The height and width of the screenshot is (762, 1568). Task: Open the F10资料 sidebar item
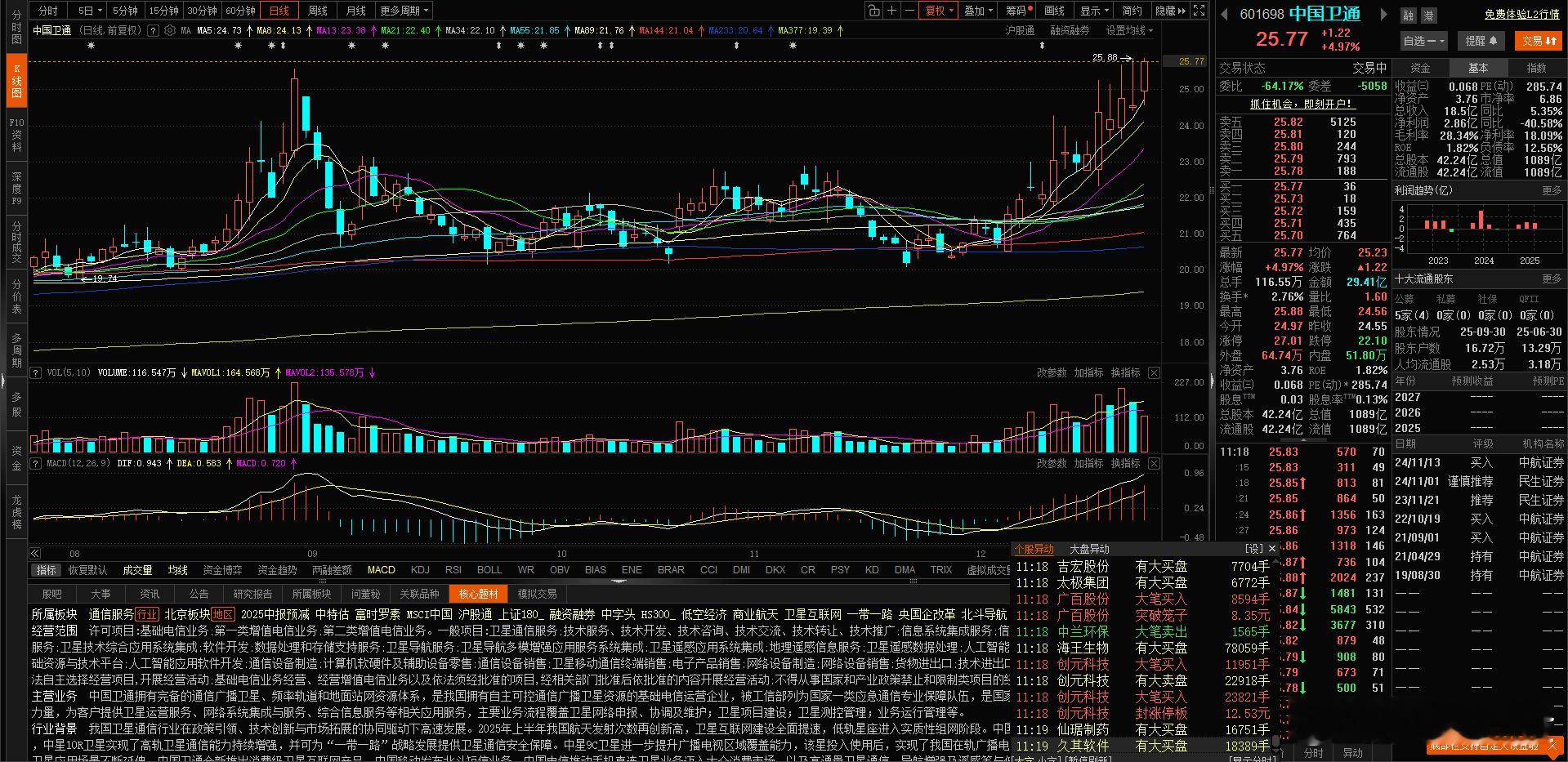click(x=16, y=135)
